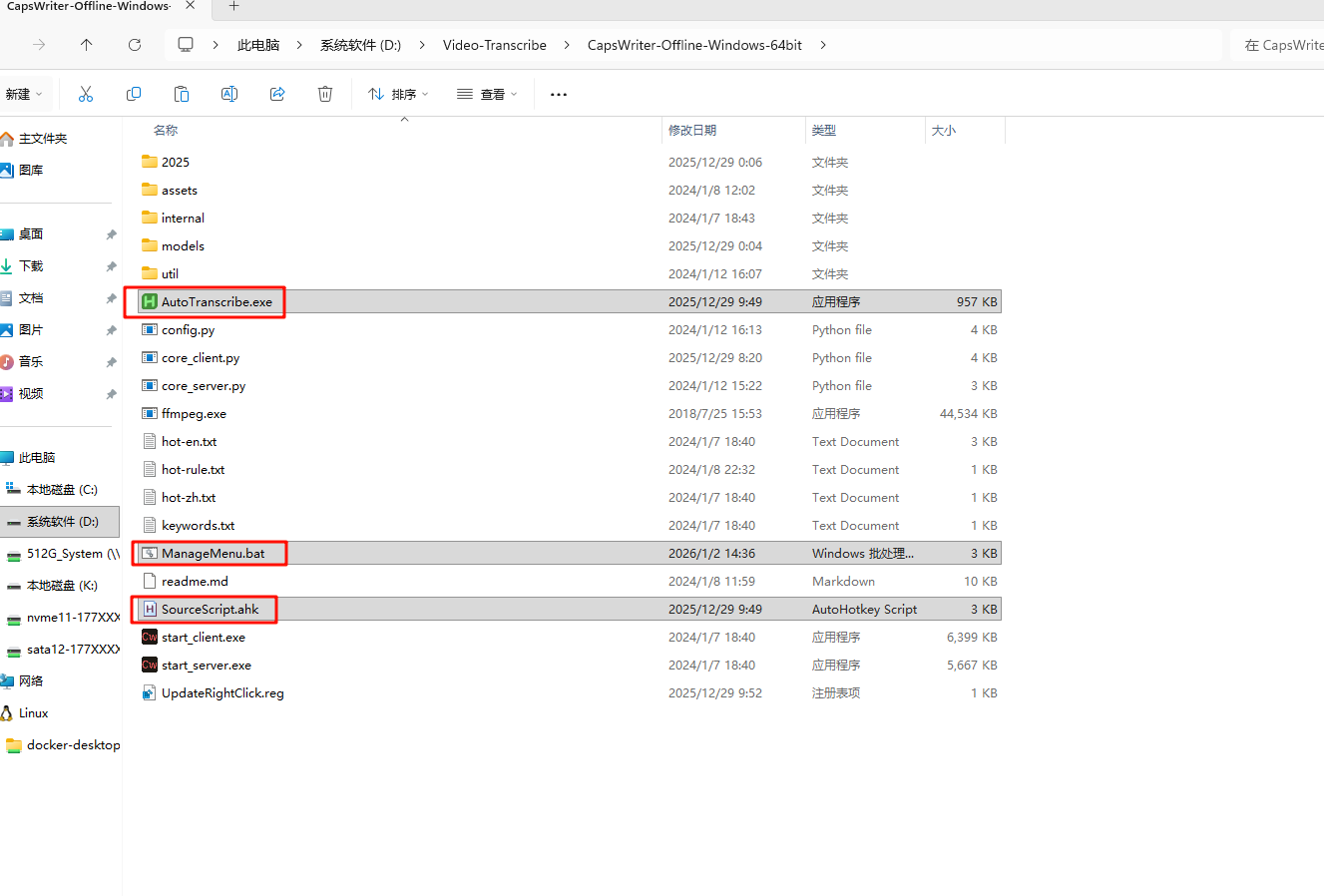1324x896 pixels.
Task: Click the Copy icon in toolbar
Action: click(134, 94)
